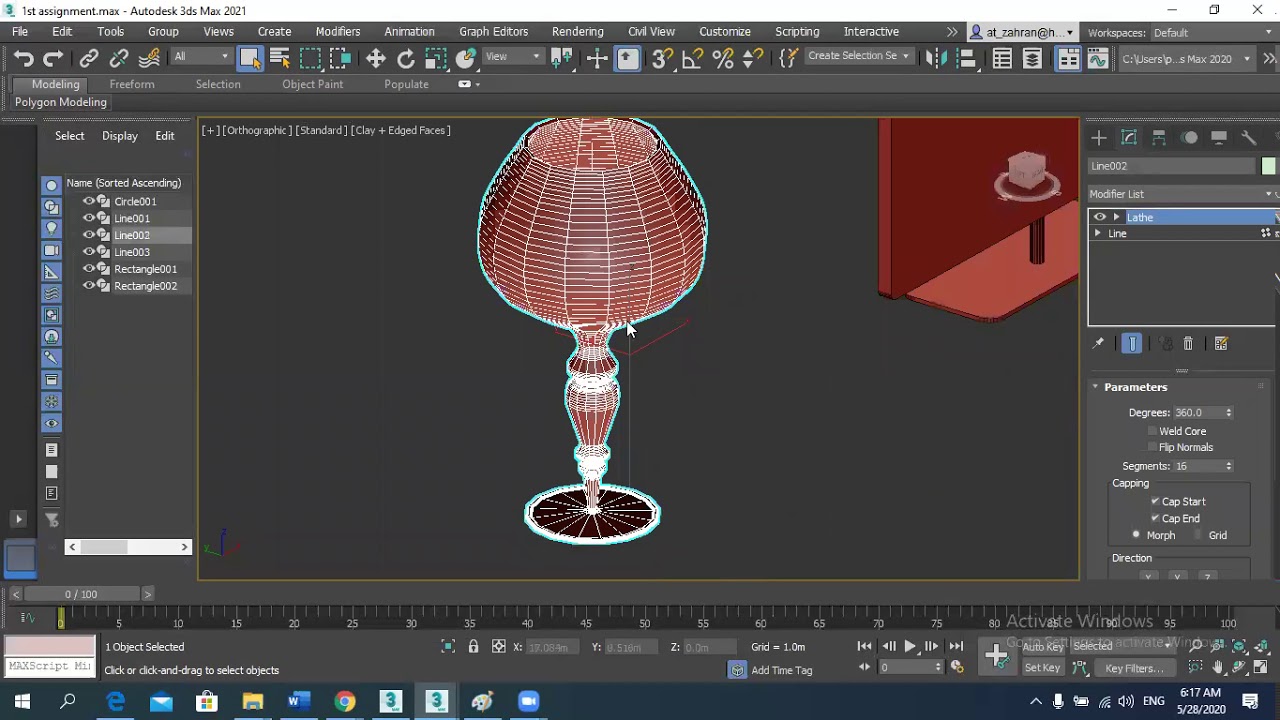
Task: Activate Select and Scale tool
Action: [x=436, y=59]
